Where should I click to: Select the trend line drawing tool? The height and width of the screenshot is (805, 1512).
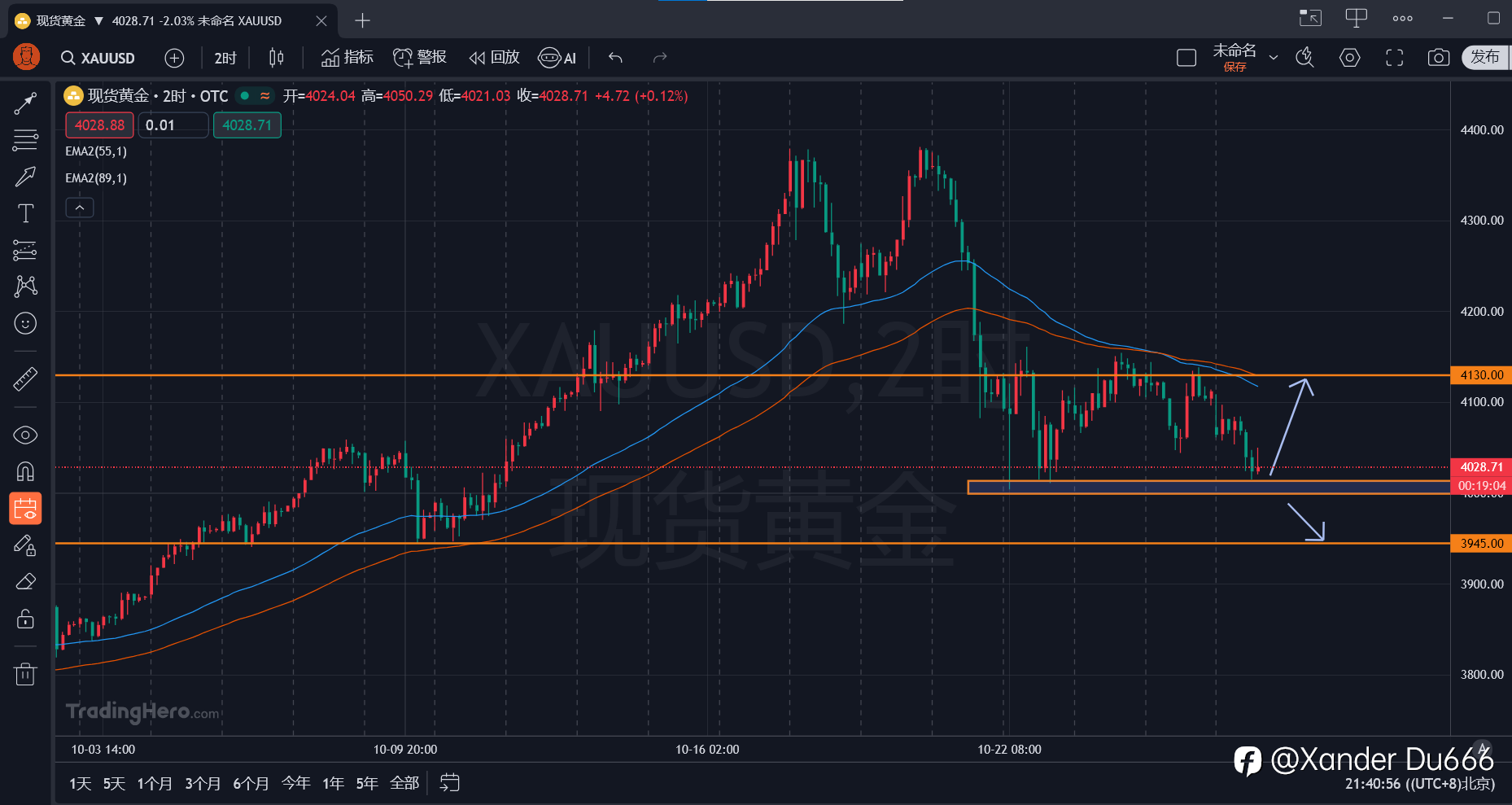(x=25, y=103)
